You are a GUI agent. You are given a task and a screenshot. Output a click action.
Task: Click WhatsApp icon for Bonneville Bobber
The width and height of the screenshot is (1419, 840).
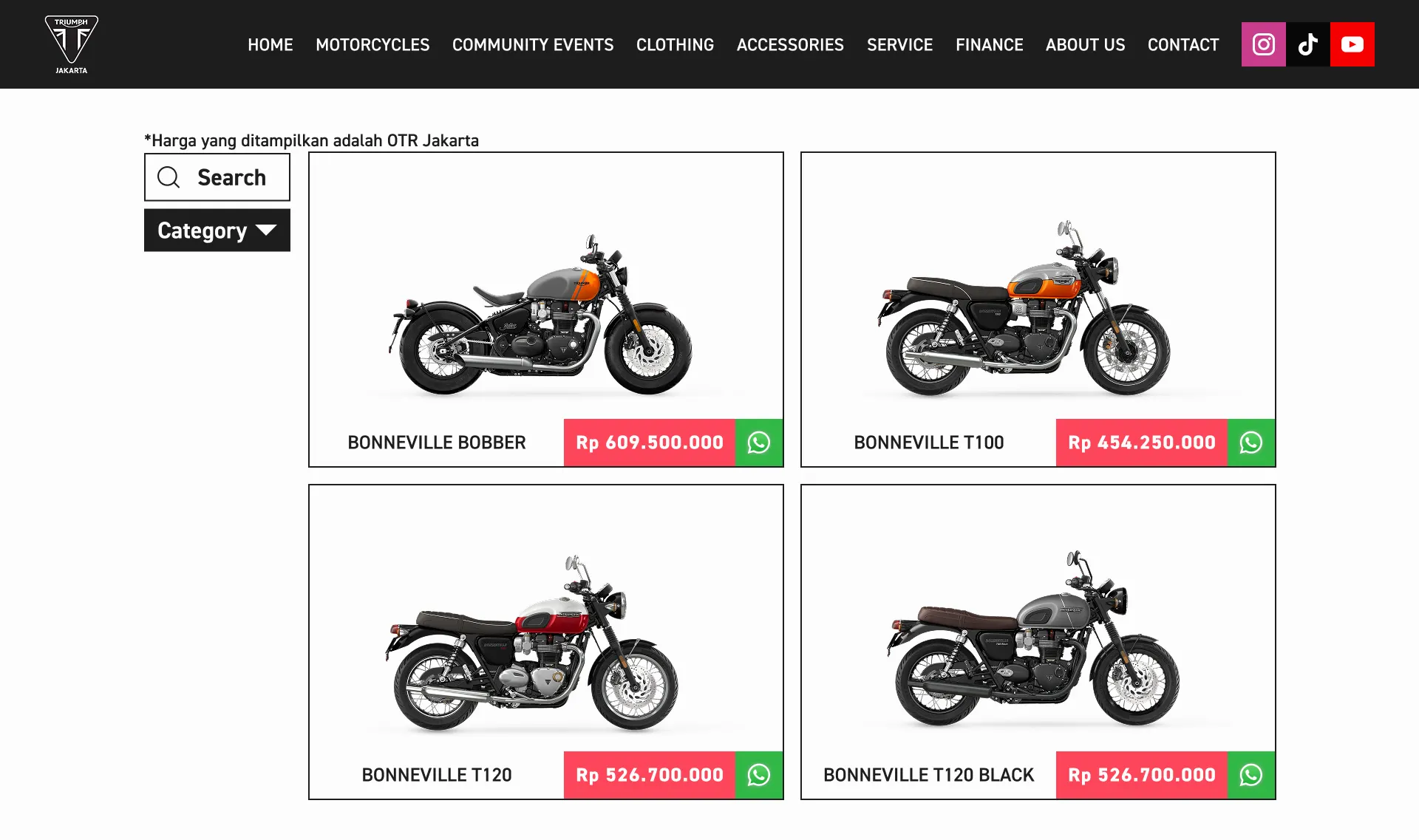759,443
